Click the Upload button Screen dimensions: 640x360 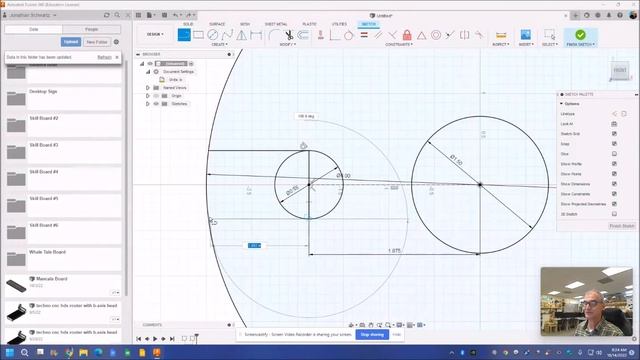coord(71,42)
